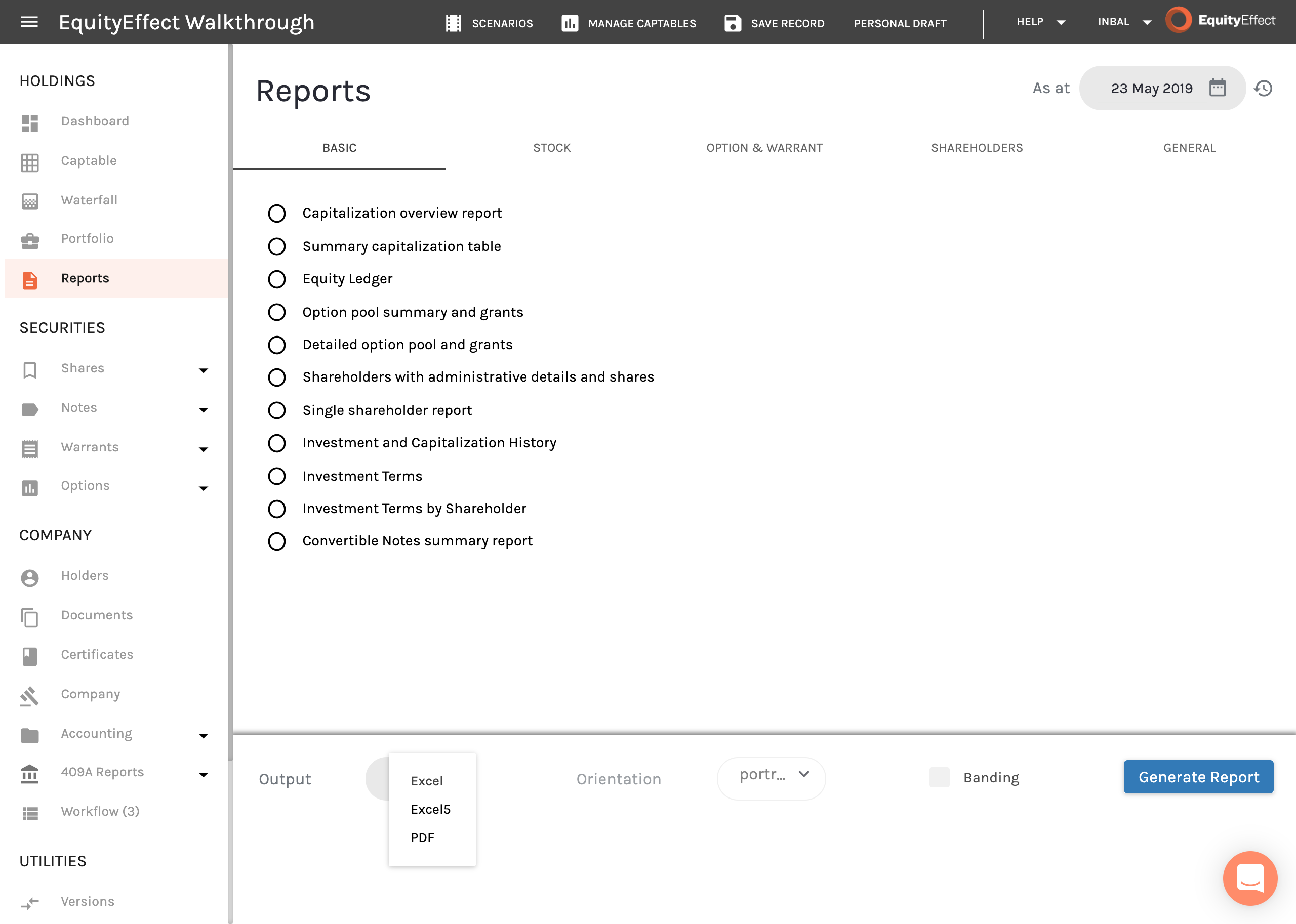Select Capitalization overview report radio

coord(276,214)
